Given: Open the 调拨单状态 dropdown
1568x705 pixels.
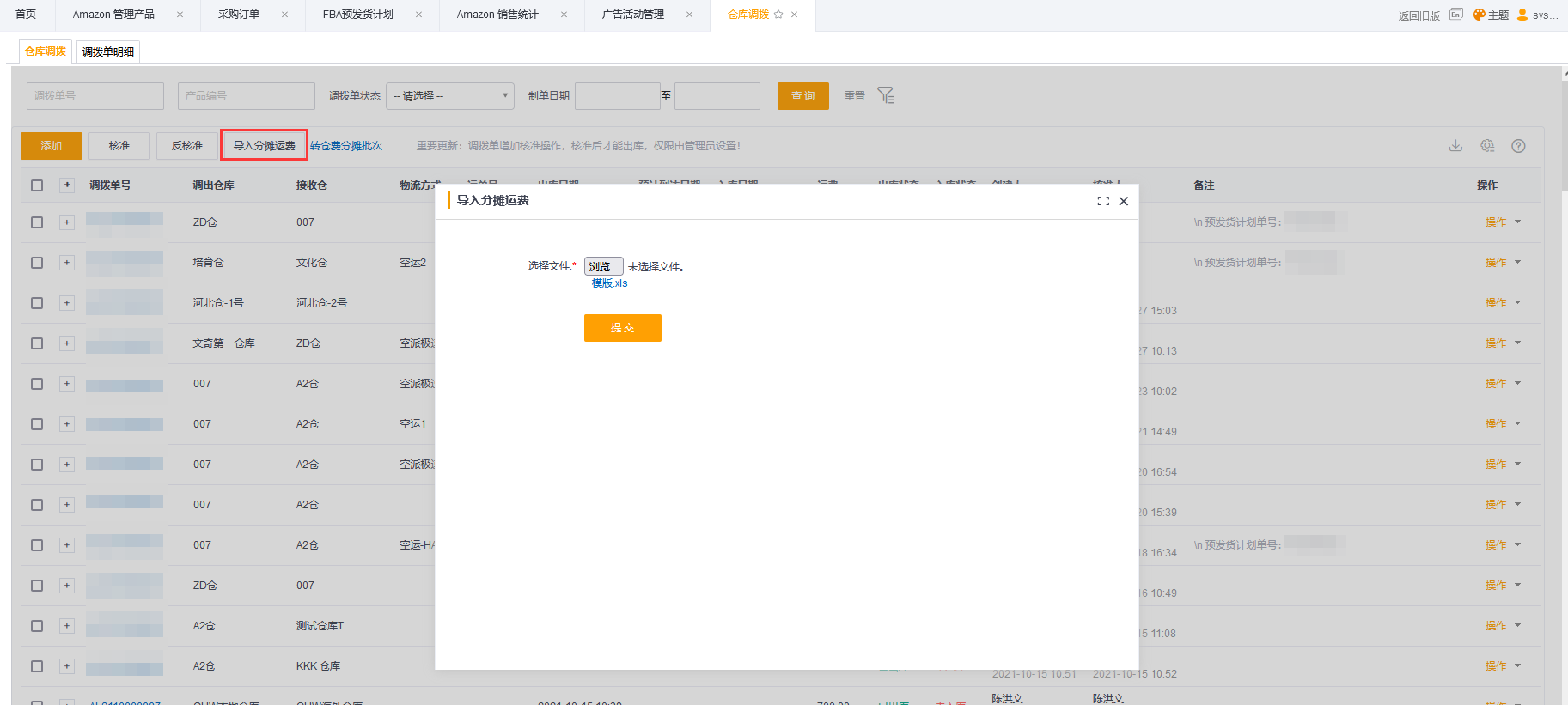Looking at the screenshot, I should tap(449, 96).
